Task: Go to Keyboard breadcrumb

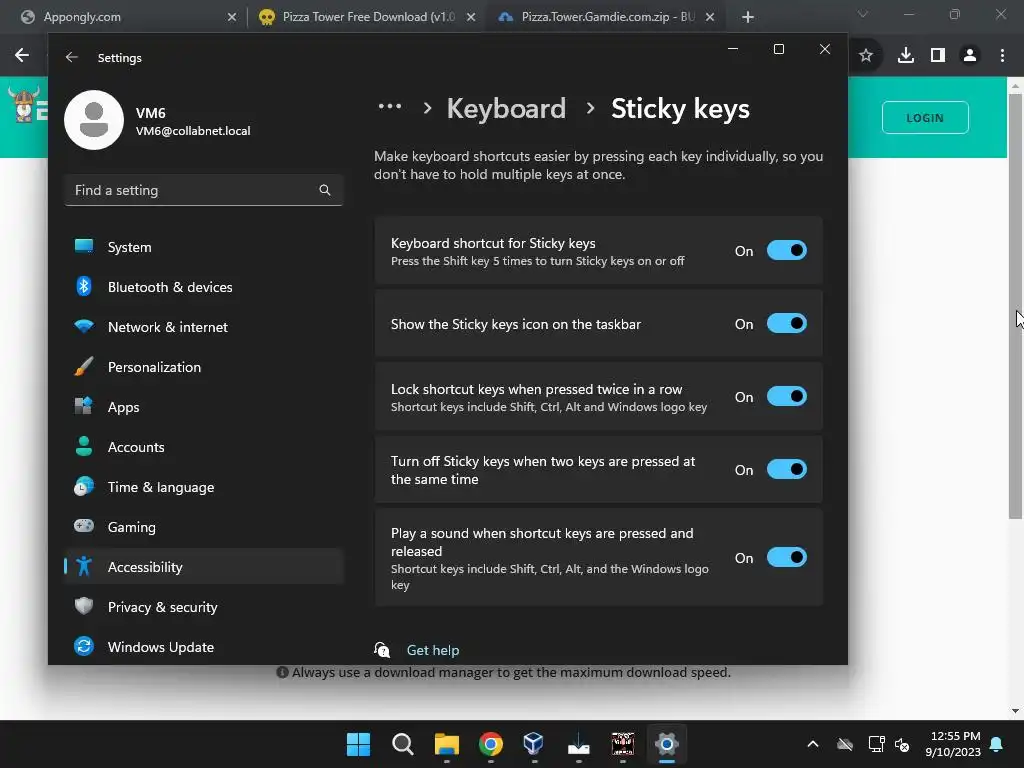Action: pos(506,108)
